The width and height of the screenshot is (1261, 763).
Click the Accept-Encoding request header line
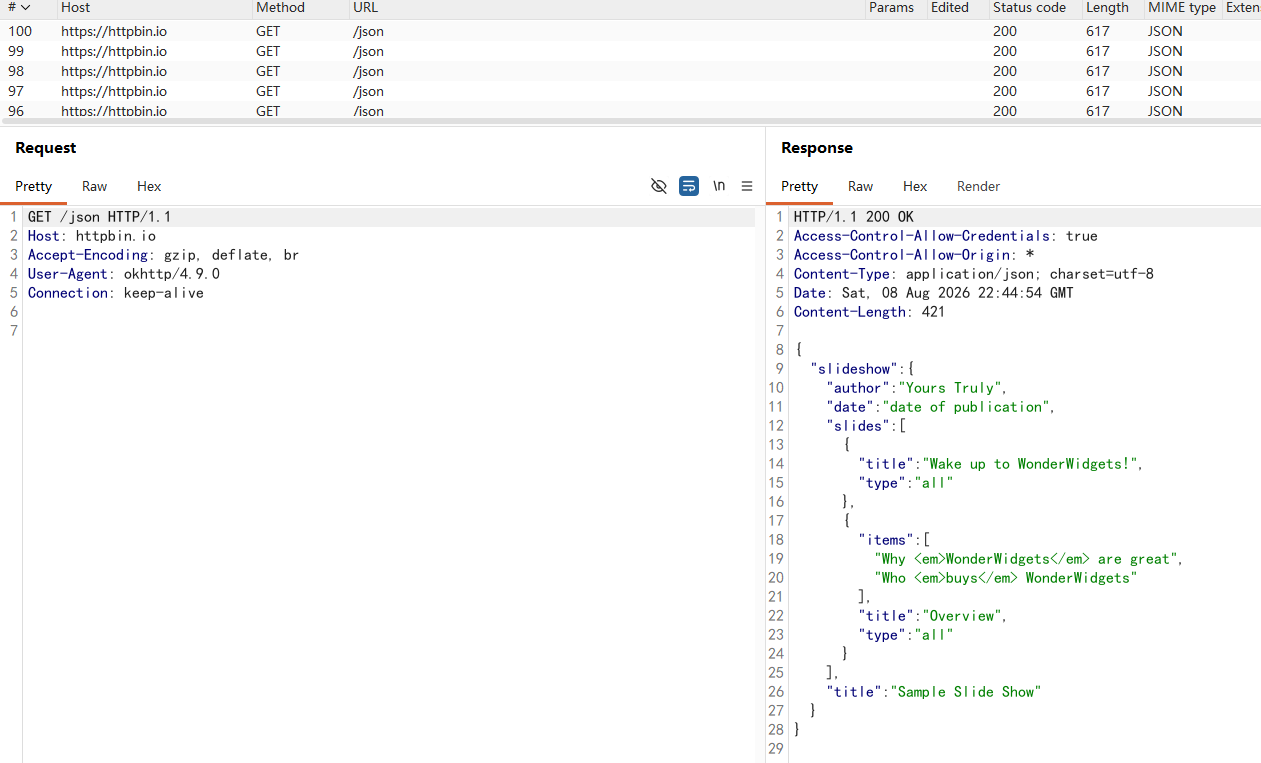(x=163, y=255)
